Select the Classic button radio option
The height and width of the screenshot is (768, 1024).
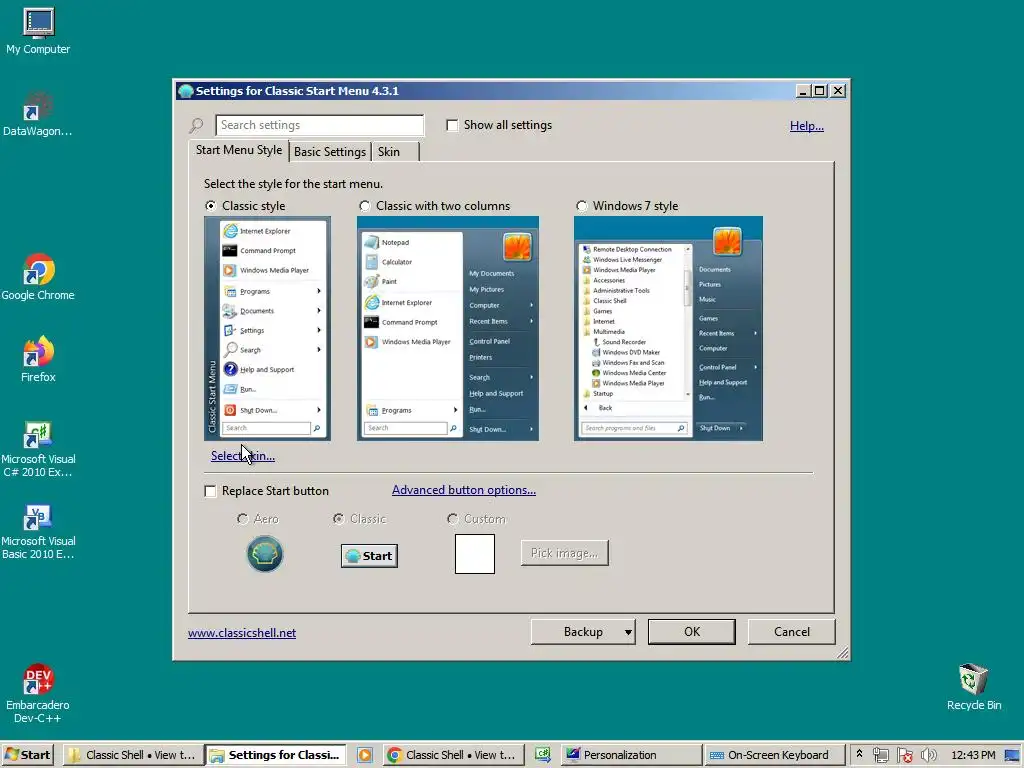[x=338, y=519]
